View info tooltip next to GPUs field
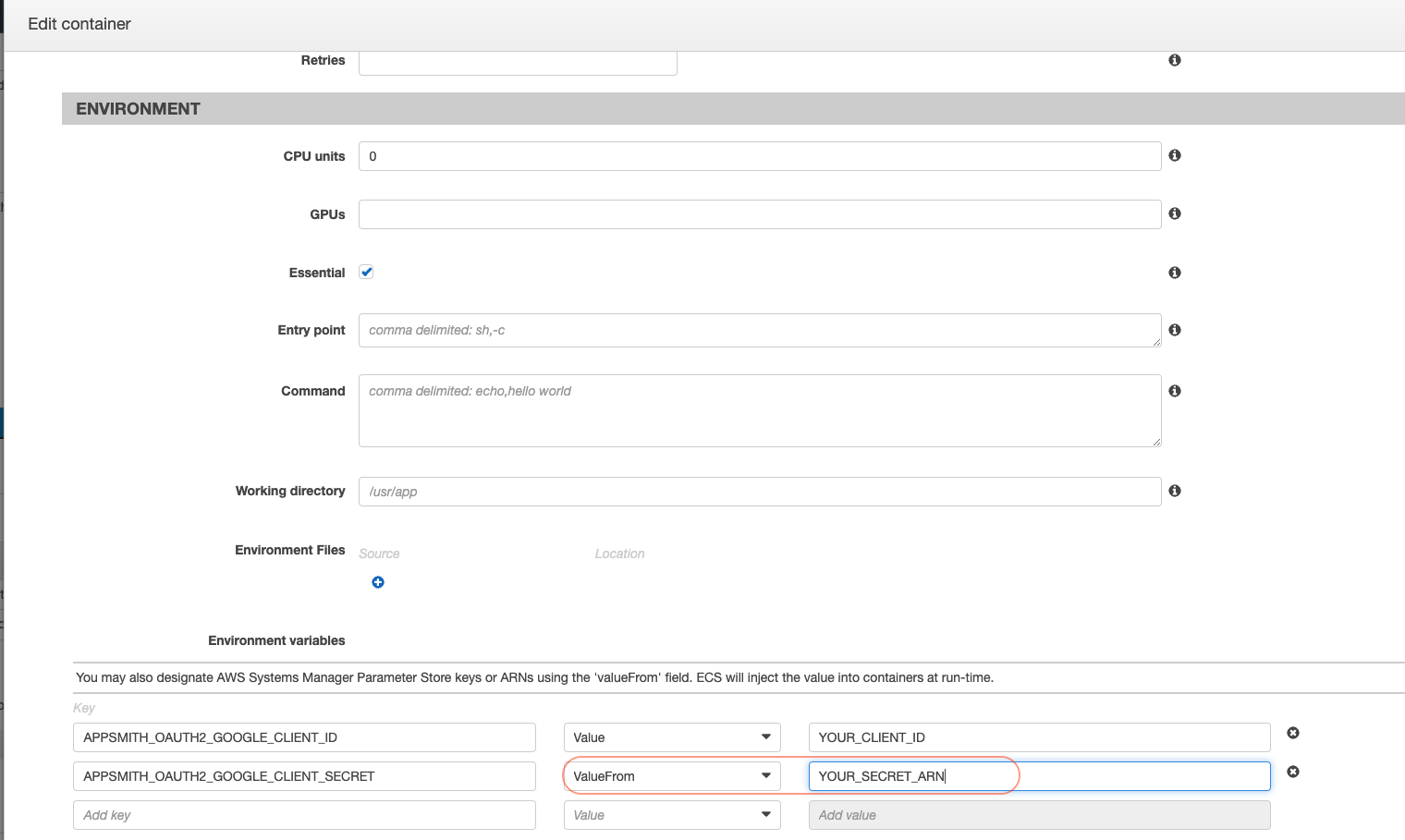1405x840 pixels. coord(1175,213)
